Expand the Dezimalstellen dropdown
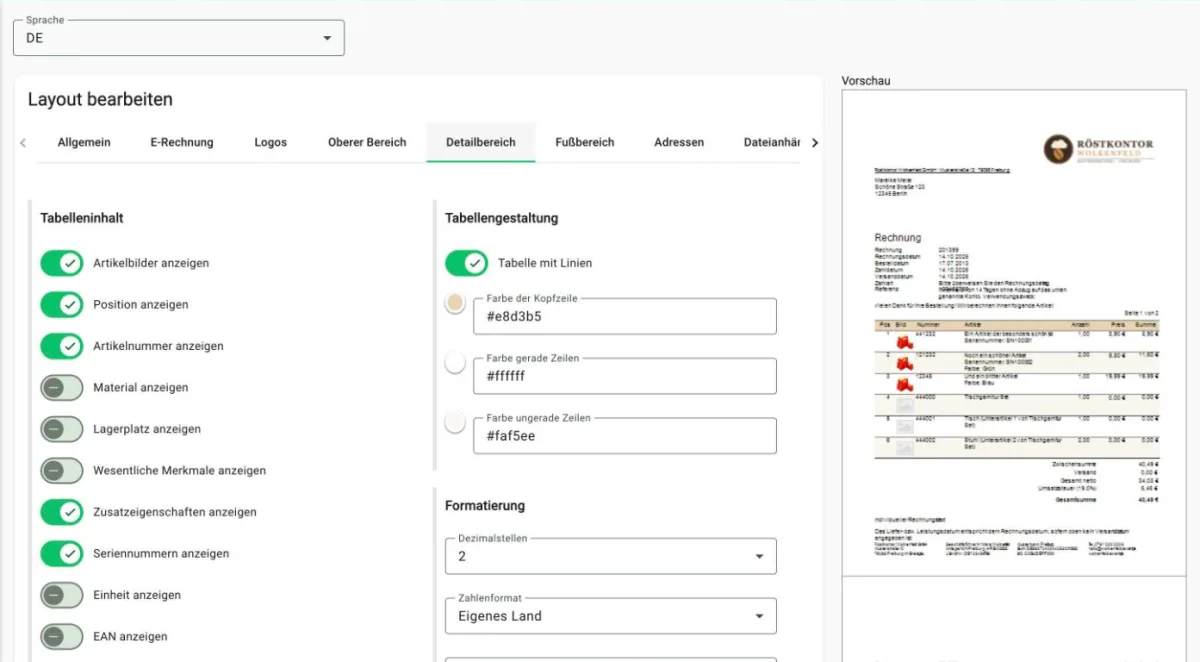Viewport: 1200px width, 662px height. (x=610, y=556)
